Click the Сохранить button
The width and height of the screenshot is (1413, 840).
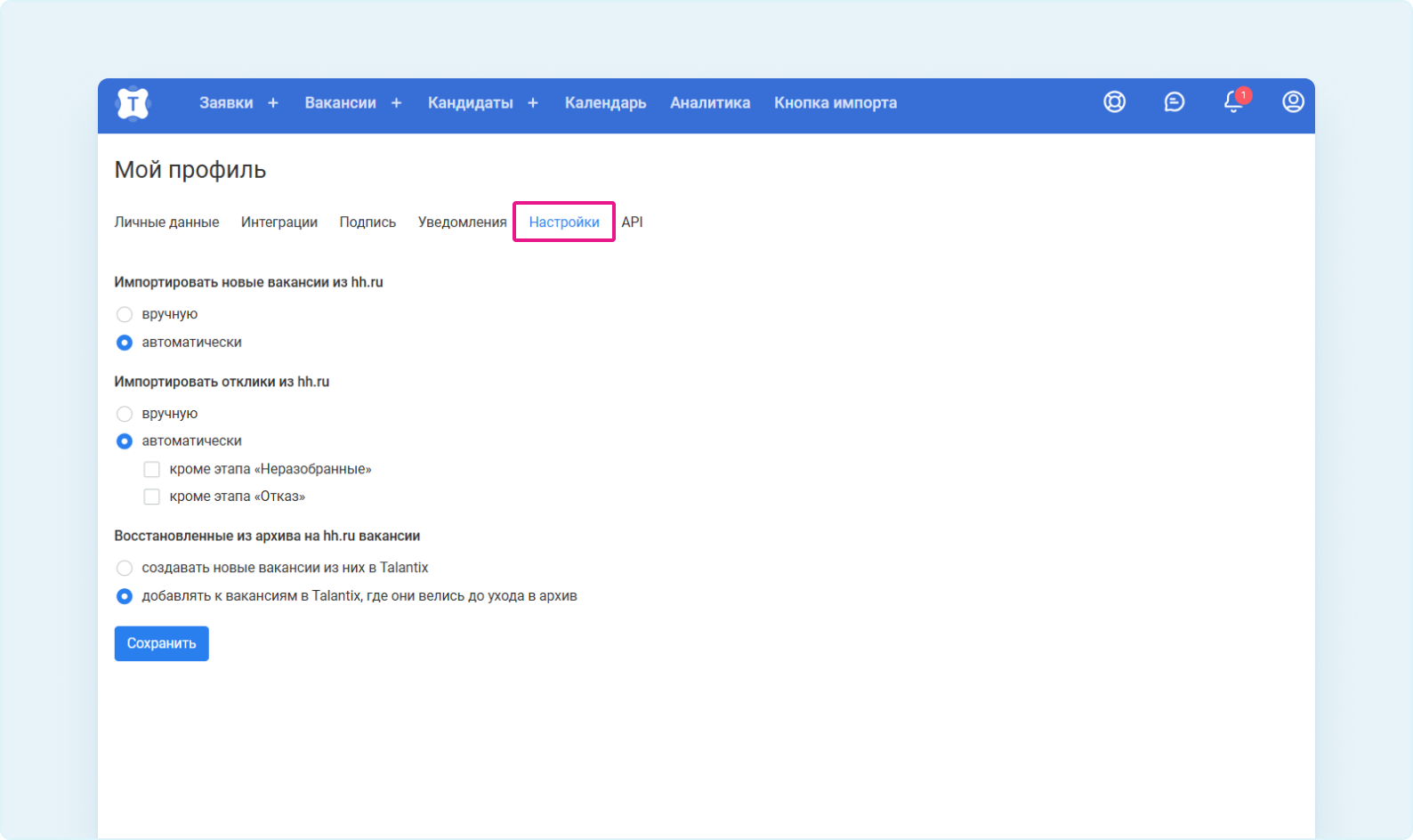161,643
